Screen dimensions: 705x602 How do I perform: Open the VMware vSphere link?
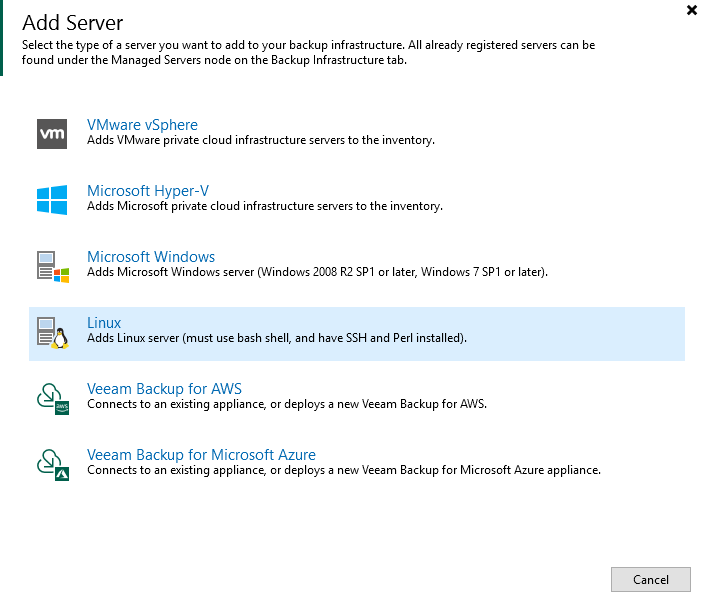tap(142, 125)
